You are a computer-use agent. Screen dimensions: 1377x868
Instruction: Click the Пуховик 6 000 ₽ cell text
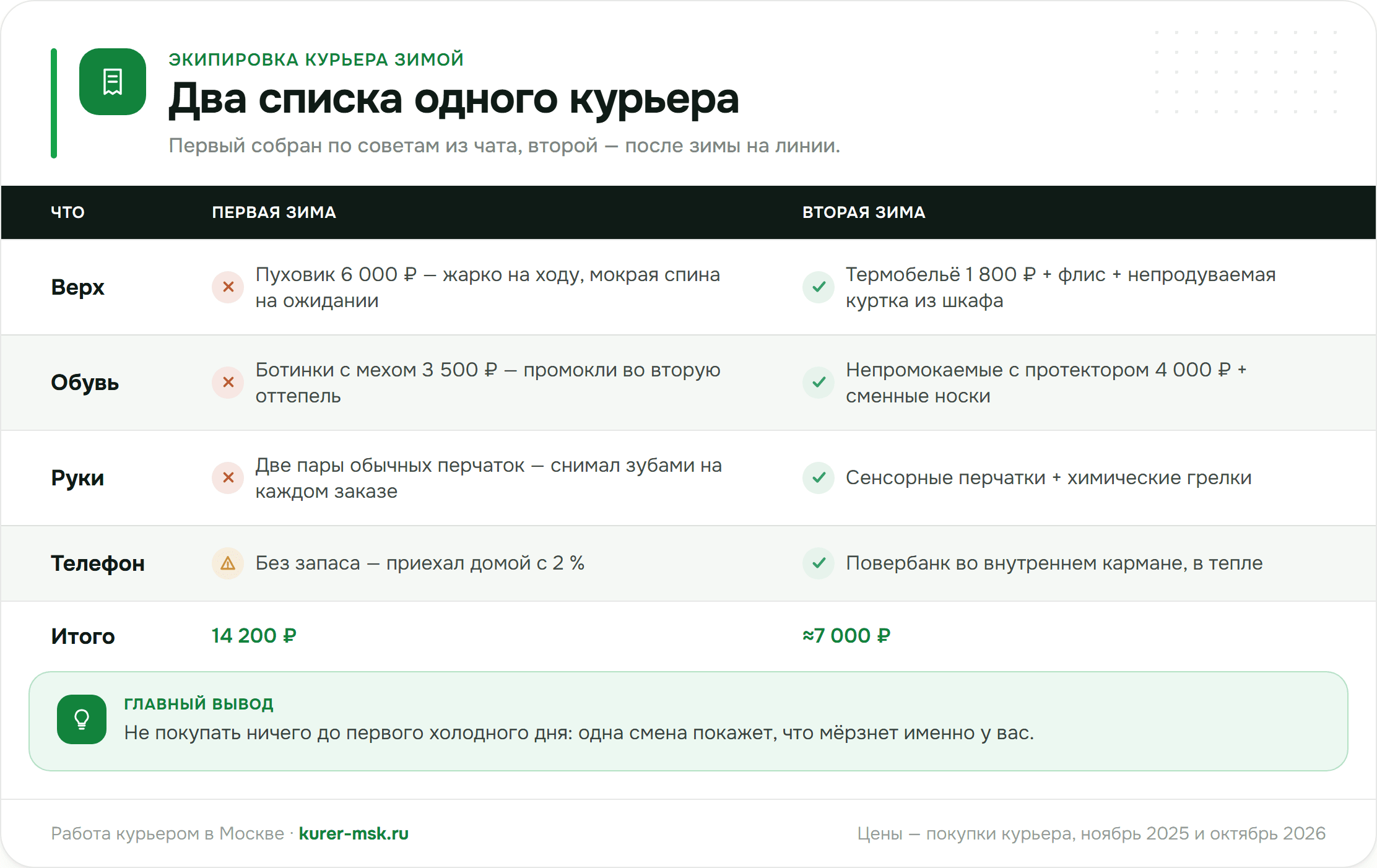tap(488, 287)
